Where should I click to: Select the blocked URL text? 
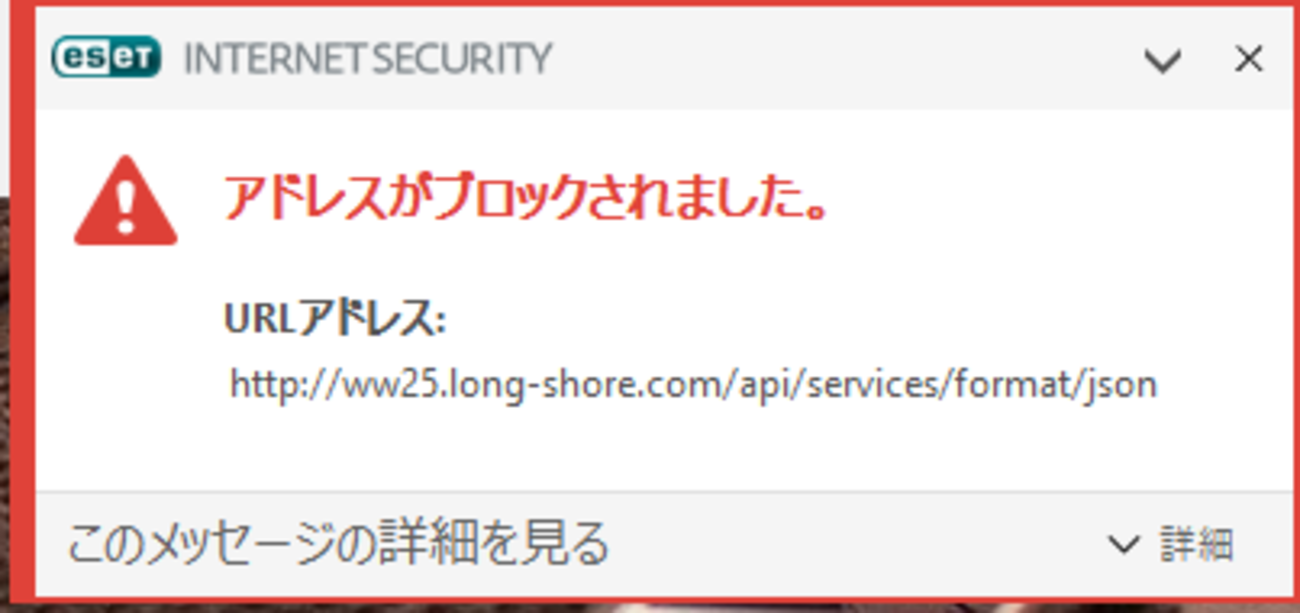point(693,384)
